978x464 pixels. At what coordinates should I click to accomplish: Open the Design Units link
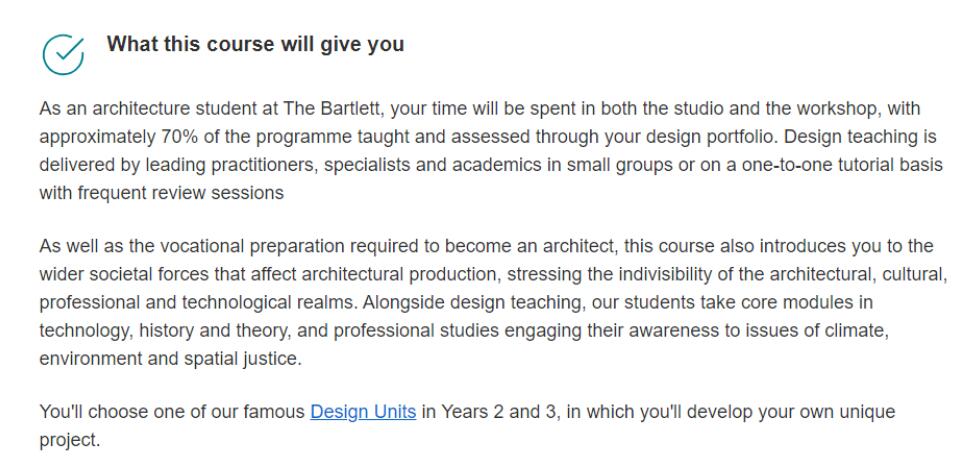[363, 412]
